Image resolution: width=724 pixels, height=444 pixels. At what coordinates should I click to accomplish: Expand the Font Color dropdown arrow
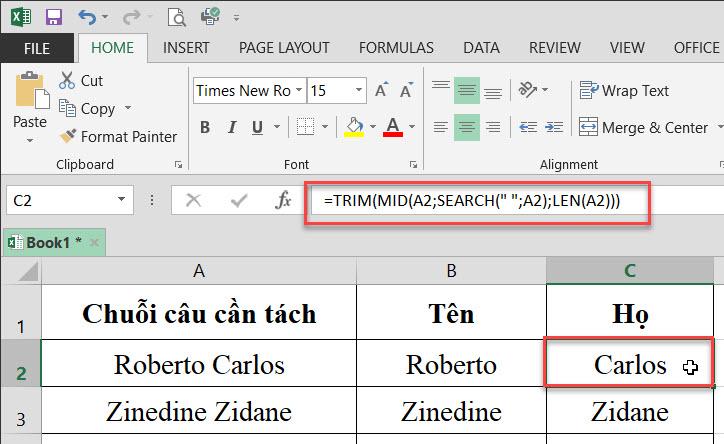[x=412, y=126]
